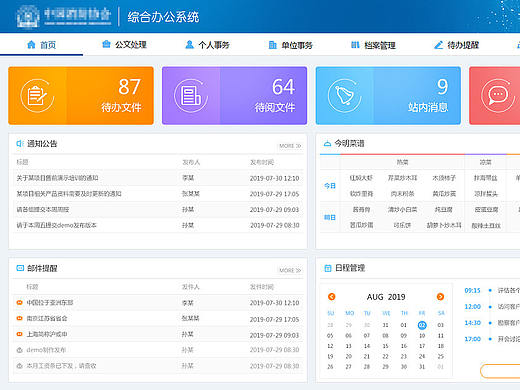
Task: Click the 17:00 schedule entry
Action: point(492,339)
